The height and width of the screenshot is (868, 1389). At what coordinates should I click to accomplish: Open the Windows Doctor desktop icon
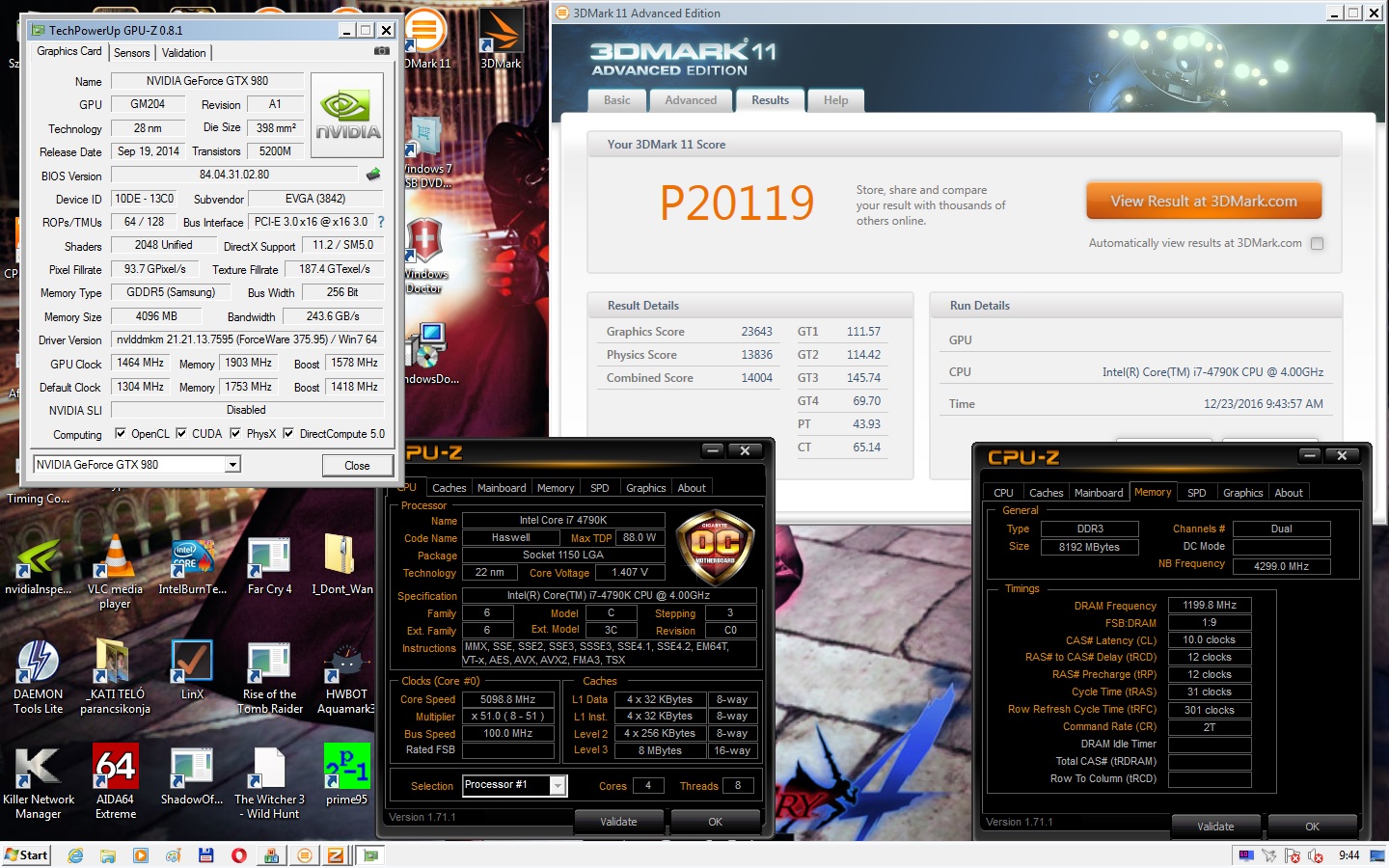[423, 256]
